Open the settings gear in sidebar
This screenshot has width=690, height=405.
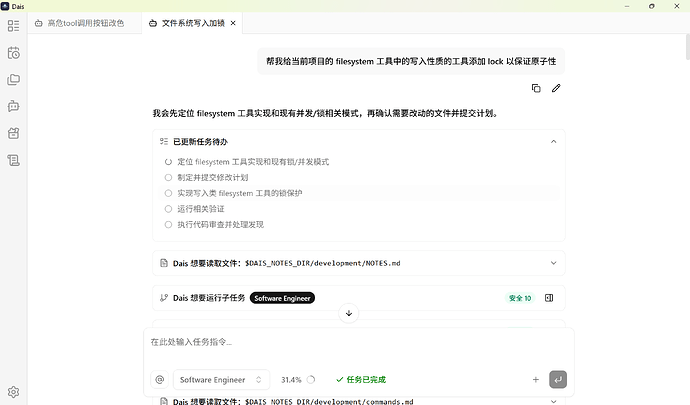[x=14, y=392]
